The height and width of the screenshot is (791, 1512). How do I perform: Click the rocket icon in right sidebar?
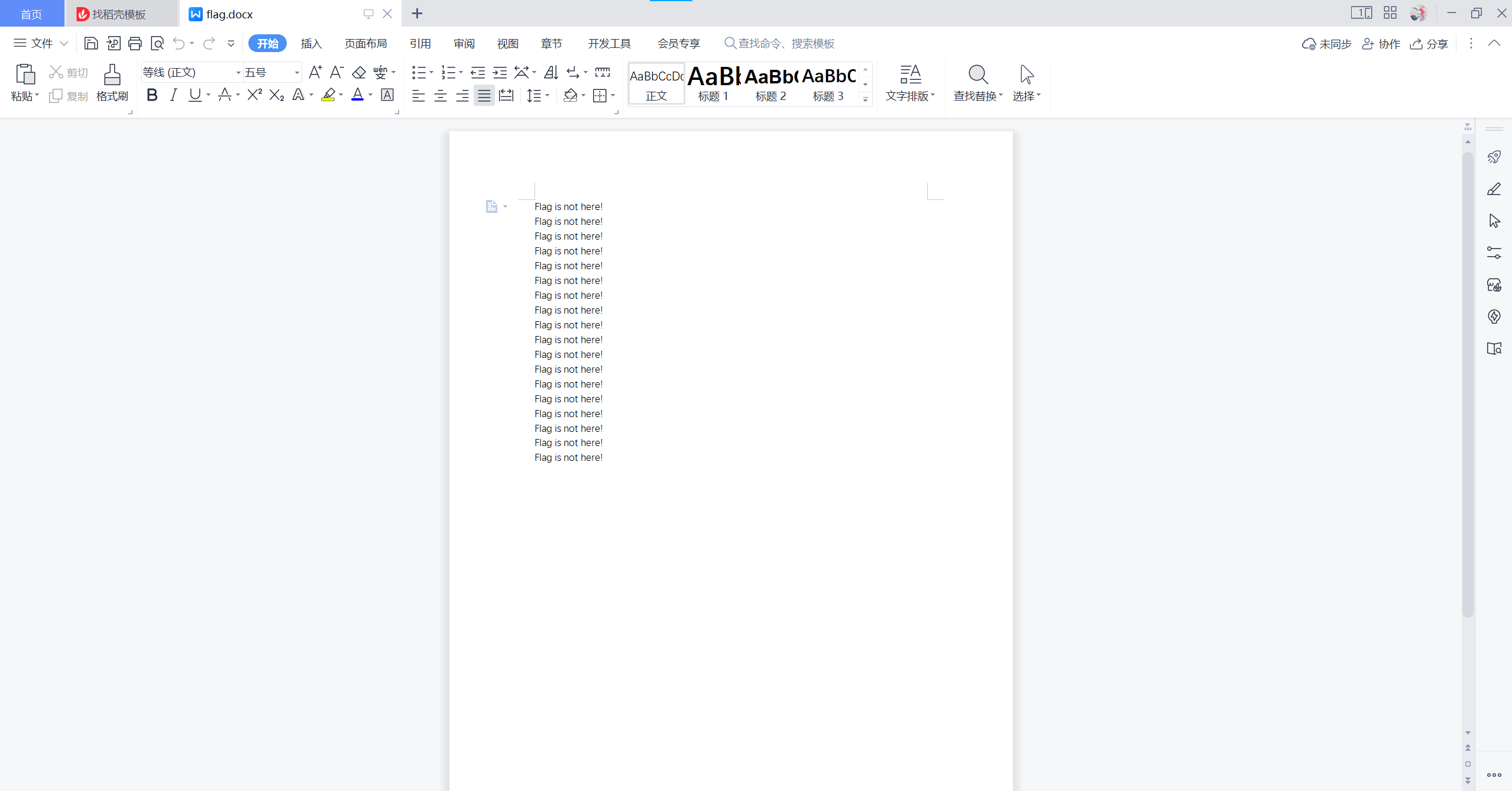(1494, 157)
